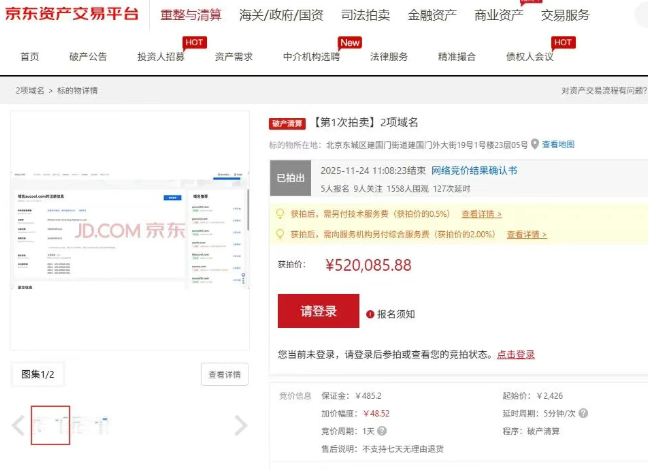Viewport: 648px width, 470px height.
Task: Open the 网络竞价结果确认书 link
Action: (474, 170)
